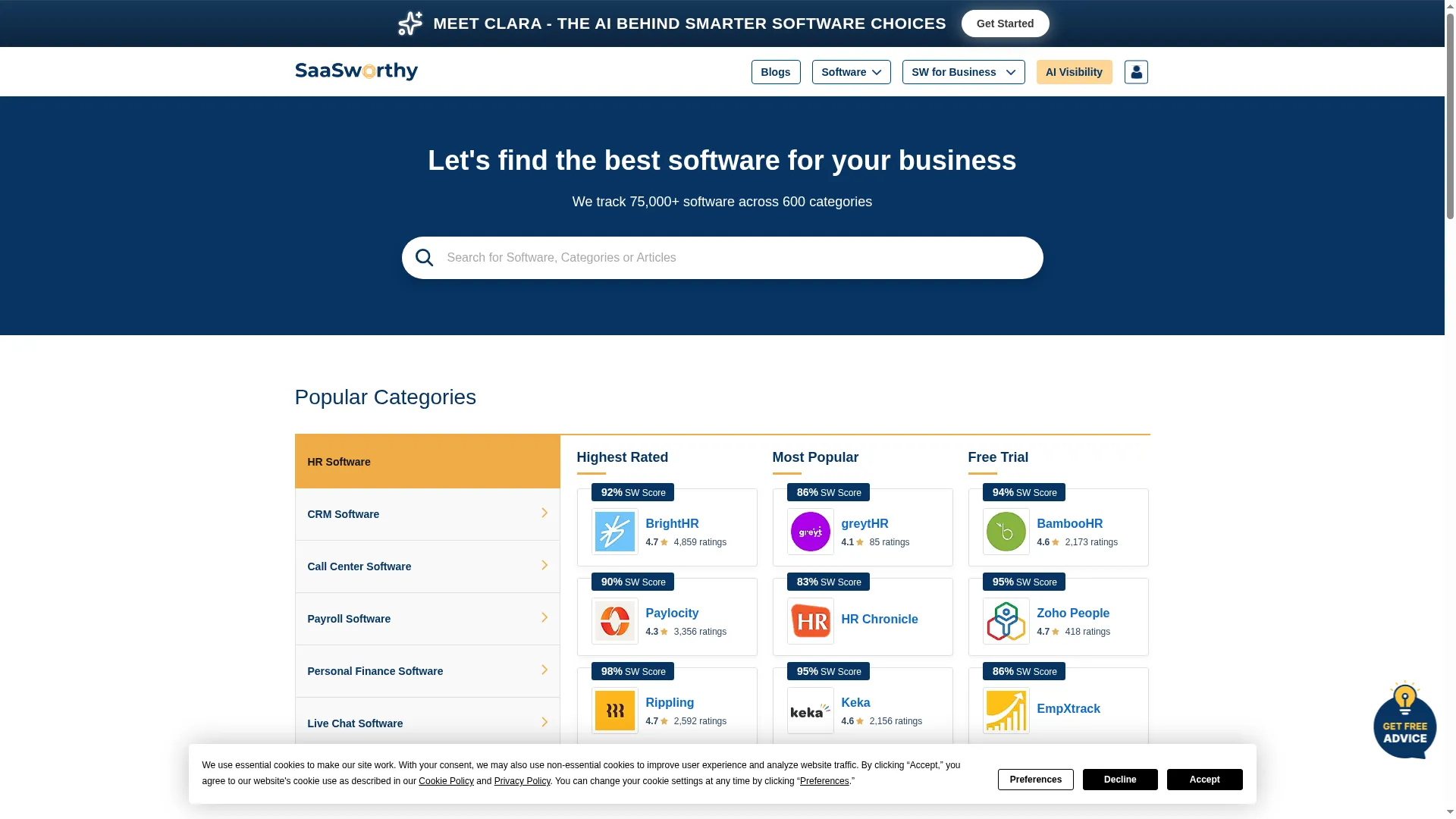Open the Blogs menu item
1456x819 pixels.
776,72
